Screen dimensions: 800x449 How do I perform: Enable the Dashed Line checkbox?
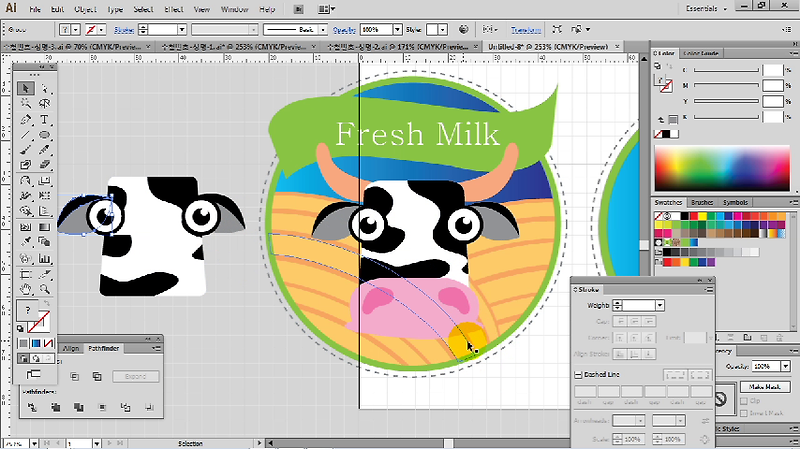point(578,375)
